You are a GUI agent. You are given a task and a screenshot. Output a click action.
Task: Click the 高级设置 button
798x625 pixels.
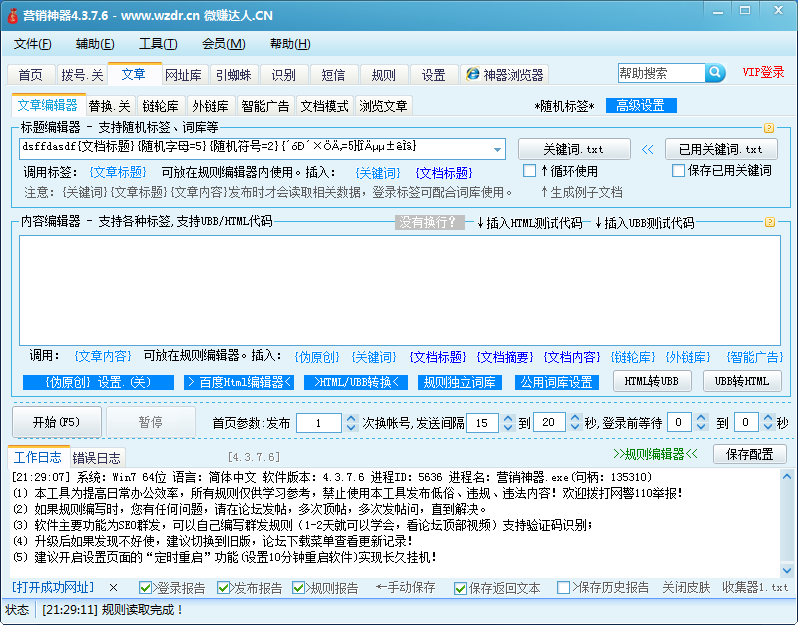[x=641, y=106]
